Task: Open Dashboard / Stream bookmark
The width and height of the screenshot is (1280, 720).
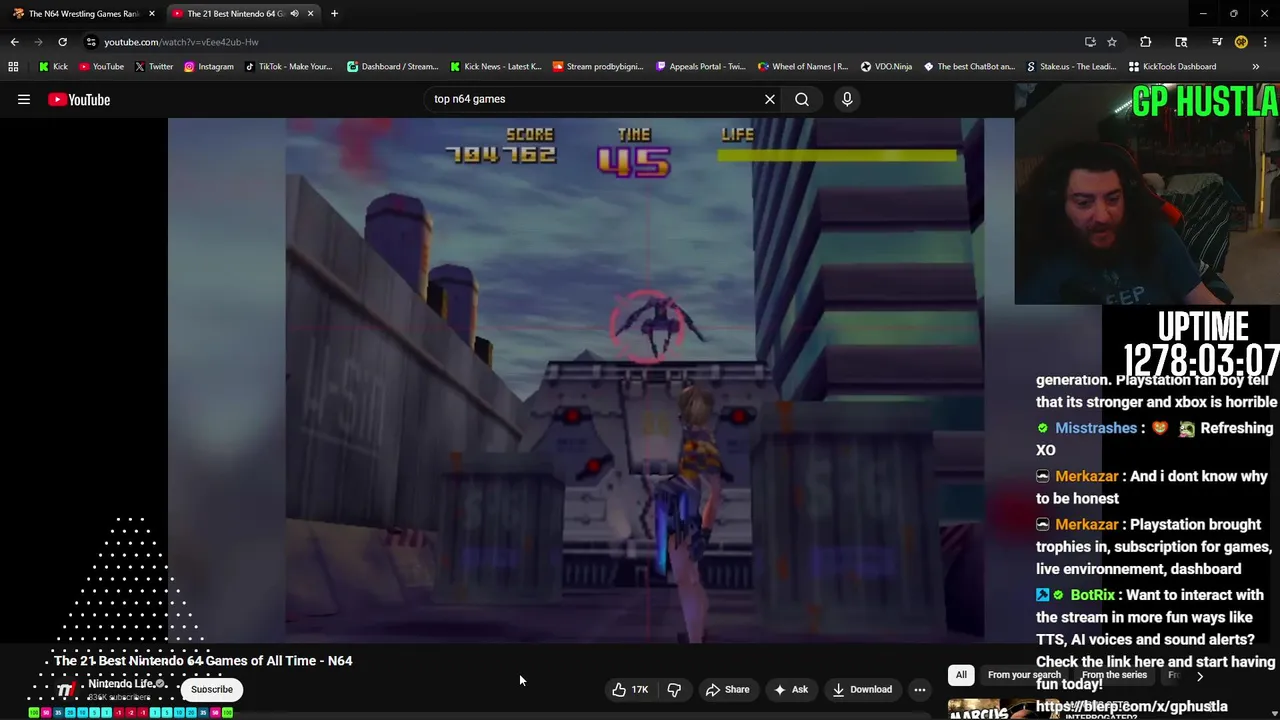Action: pos(392,67)
